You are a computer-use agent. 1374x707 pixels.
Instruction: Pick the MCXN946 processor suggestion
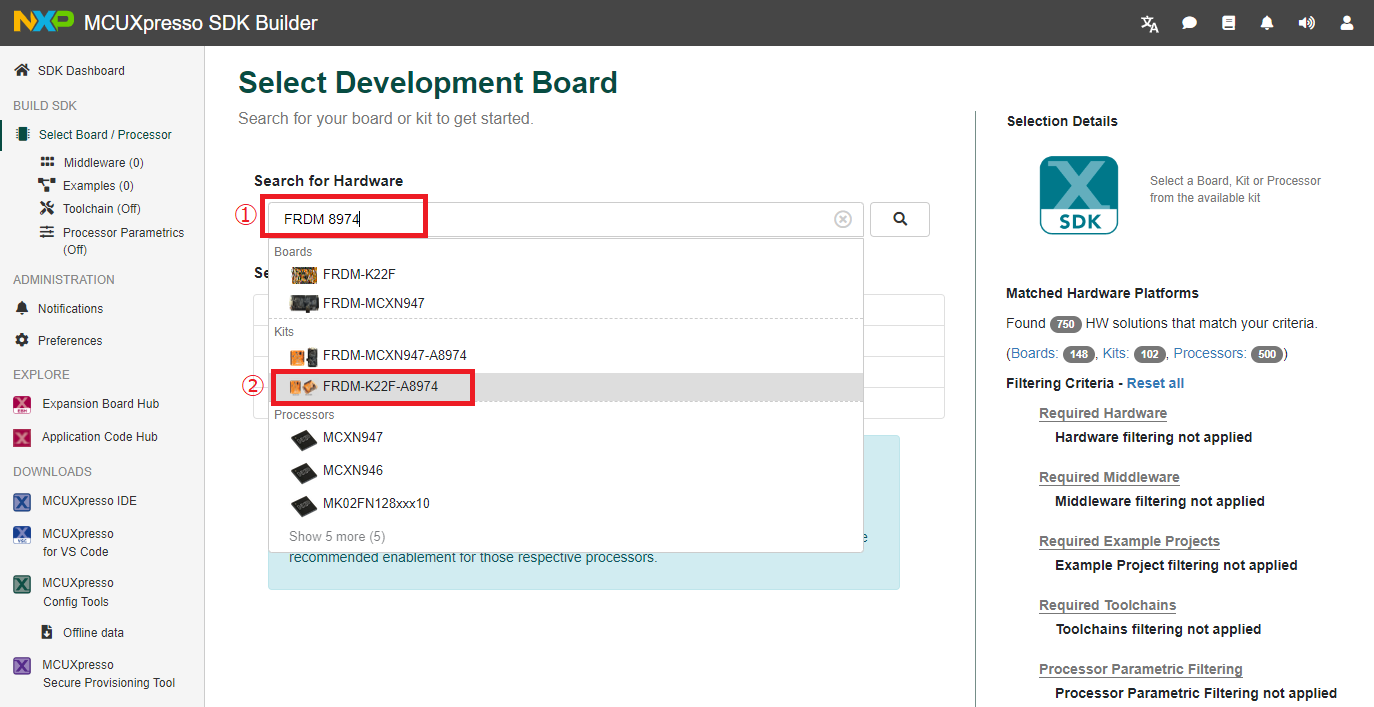pos(352,471)
